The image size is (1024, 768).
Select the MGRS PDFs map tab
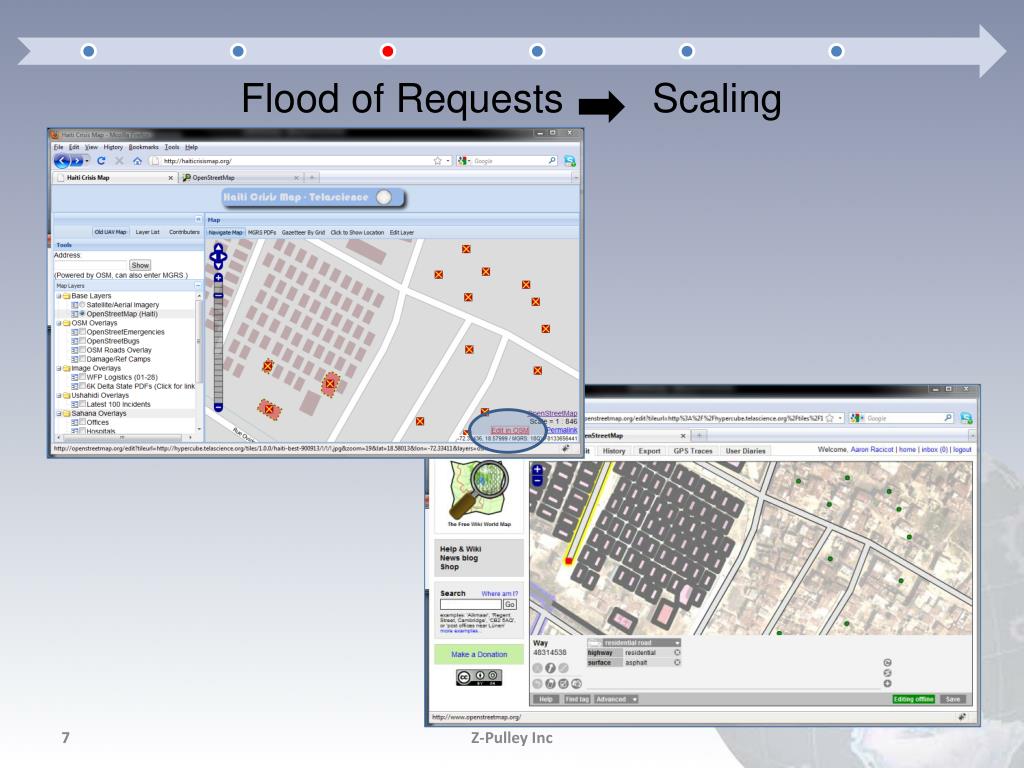(x=262, y=232)
